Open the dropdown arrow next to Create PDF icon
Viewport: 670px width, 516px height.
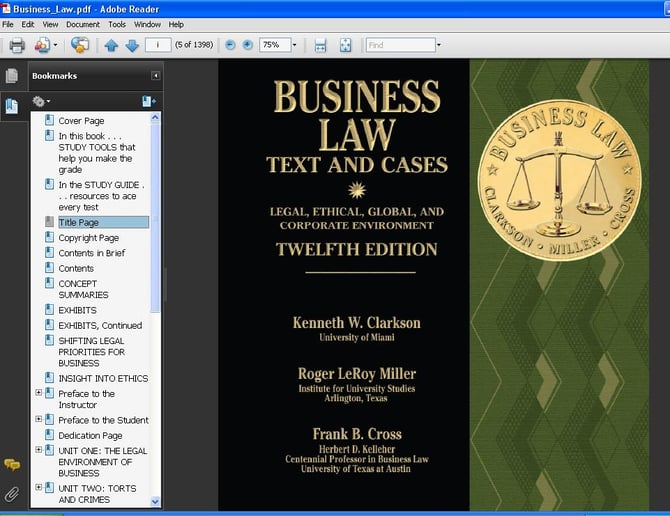[56, 45]
